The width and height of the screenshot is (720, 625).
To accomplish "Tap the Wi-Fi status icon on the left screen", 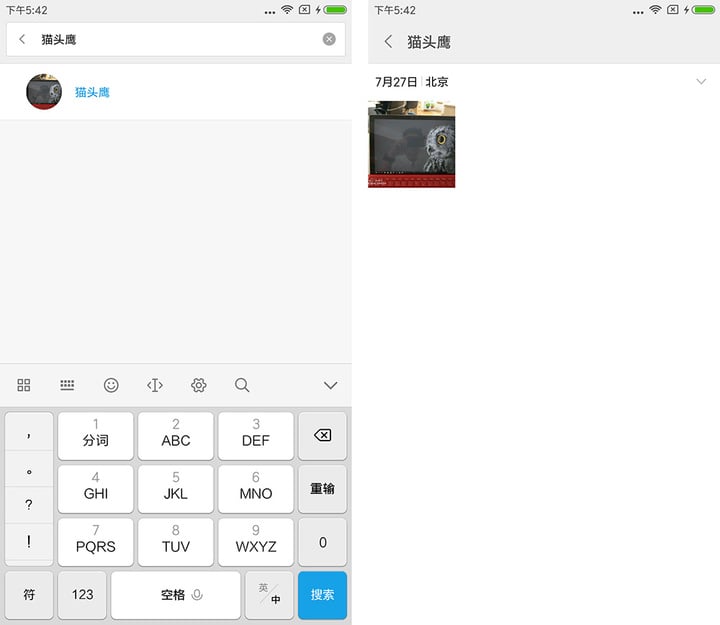I will pyautogui.click(x=287, y=10).
